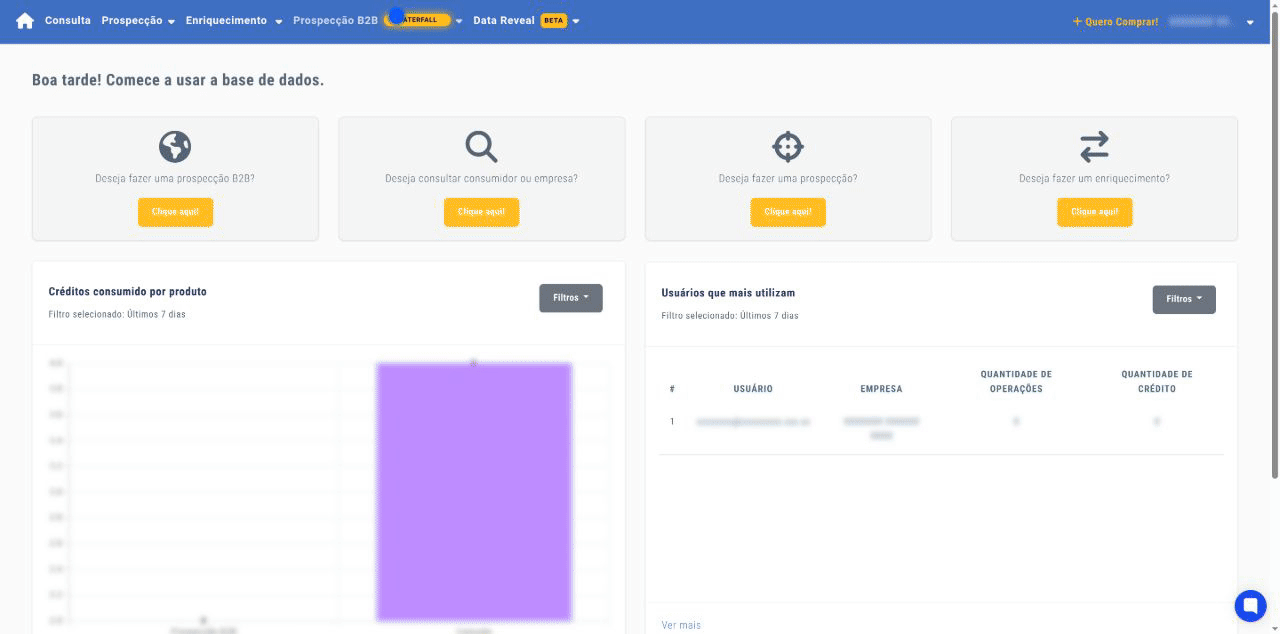Click the BETA badge
Screen dimensions: 1280x634
pyautogui.click(x=553, y=20)
